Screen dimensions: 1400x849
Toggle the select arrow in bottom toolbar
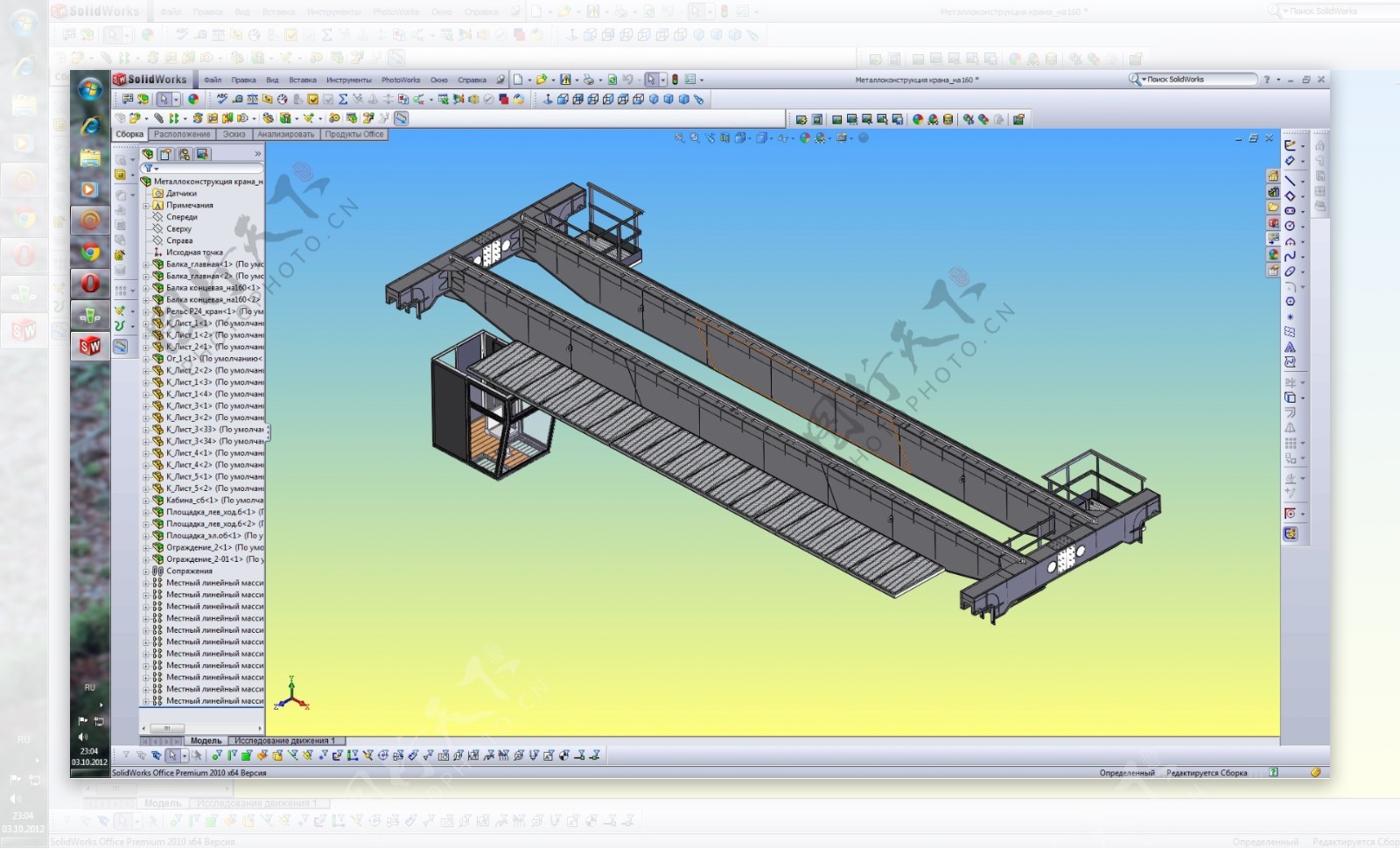pos(172,755)
